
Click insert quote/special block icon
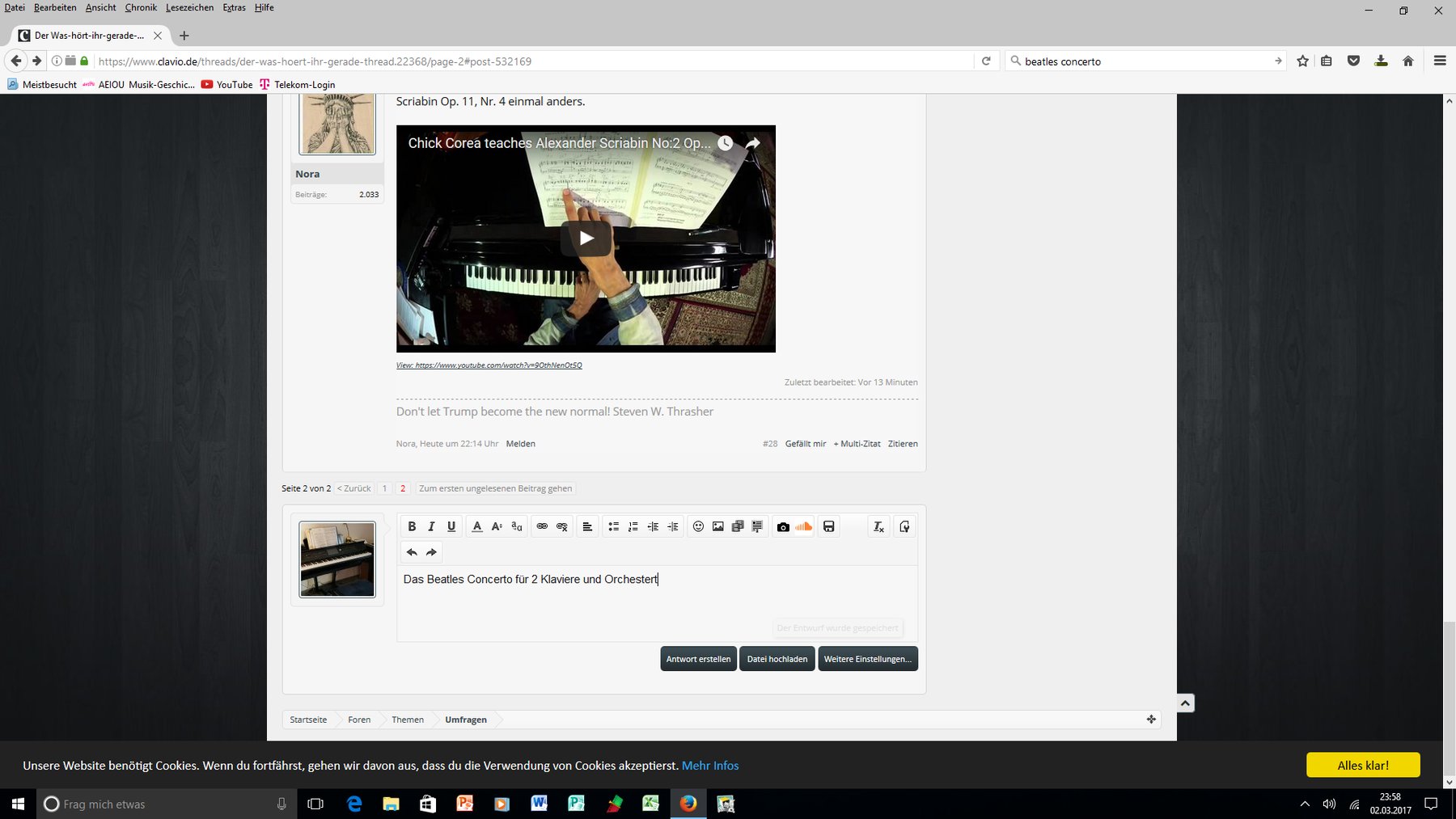(757, 526)
